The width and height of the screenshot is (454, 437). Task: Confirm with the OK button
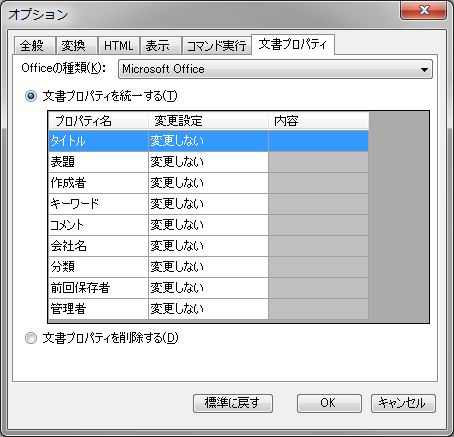tap(329, 403)
